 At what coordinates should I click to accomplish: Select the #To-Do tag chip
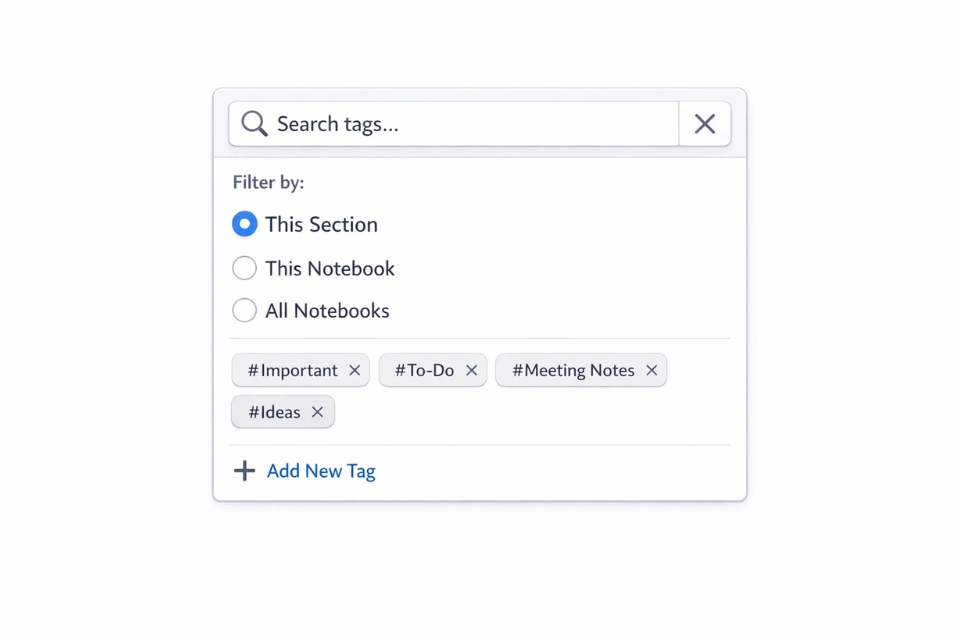coord(425,370)
